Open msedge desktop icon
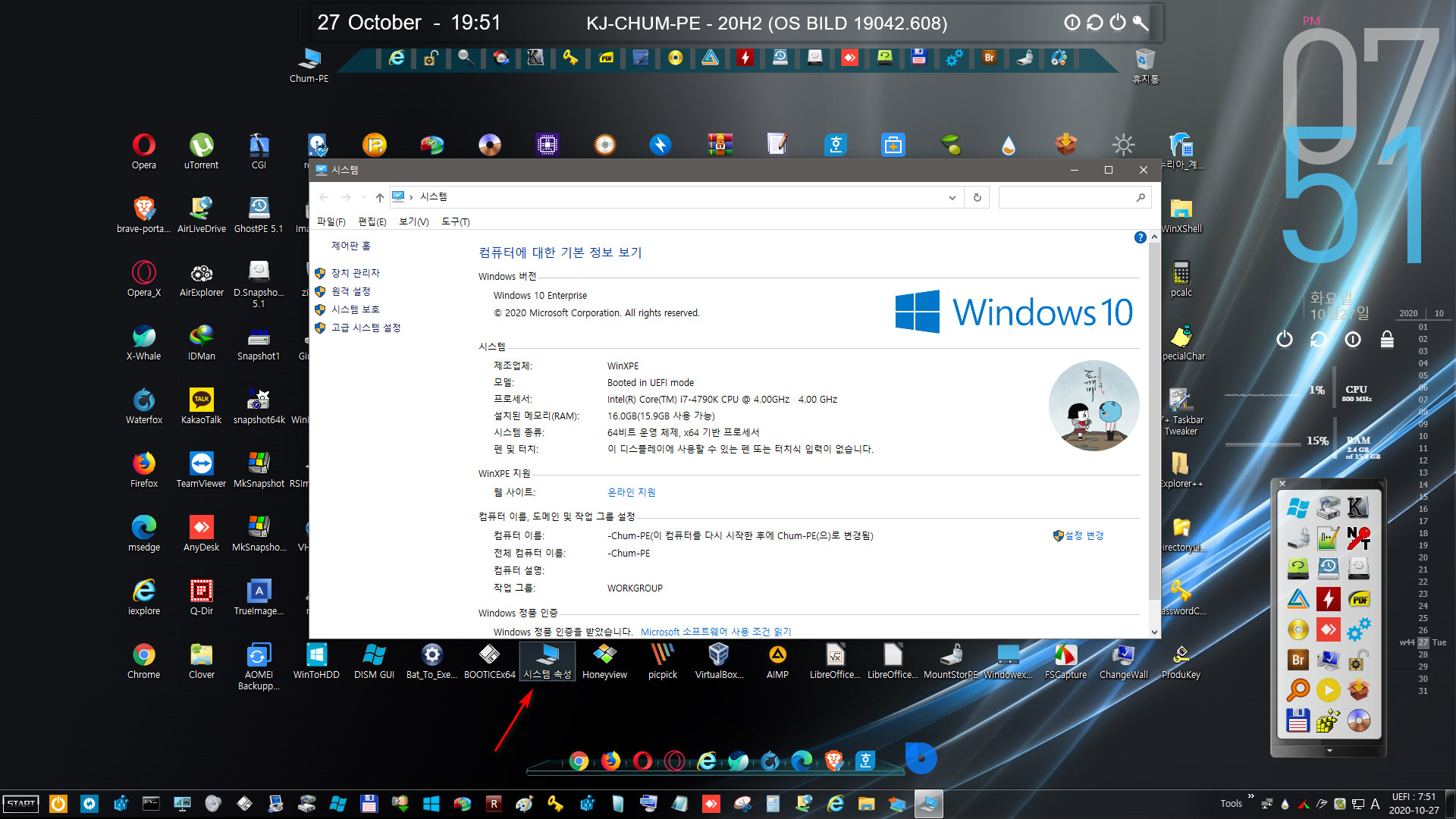Image resolution: width=1456 pixels, height=819 pixels. point(144,533)
